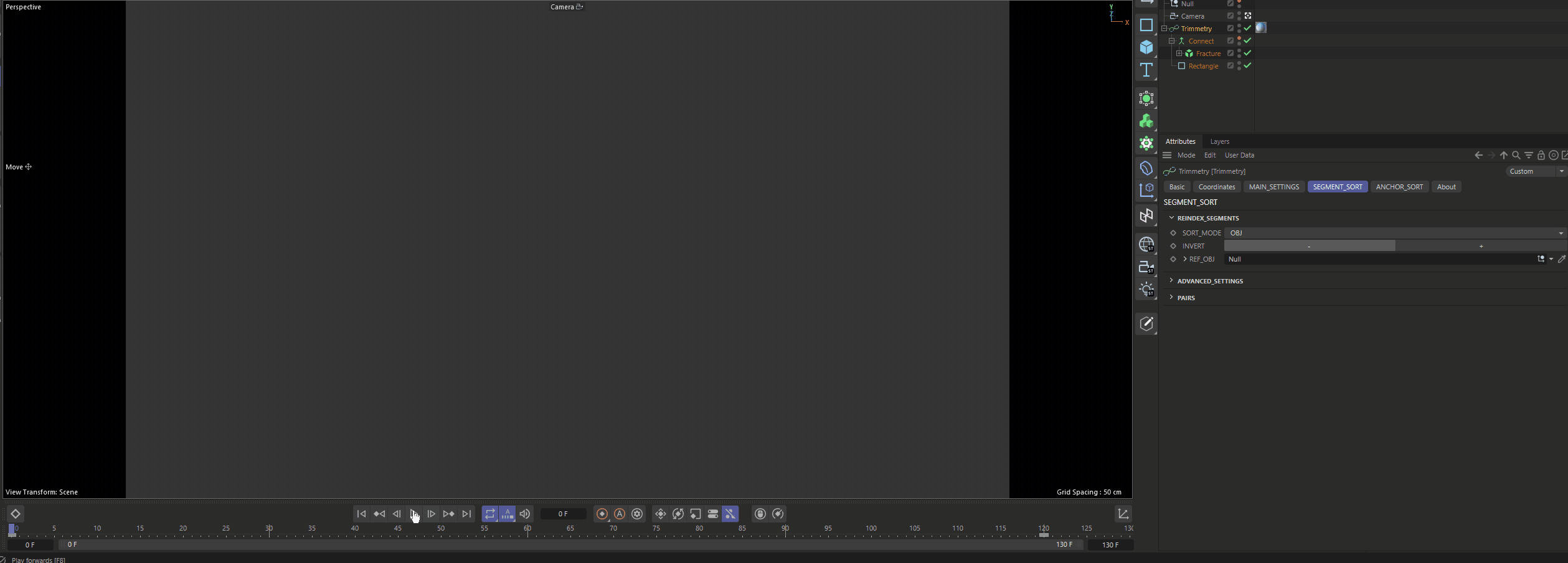The image size is (1568, 563).
Task: Open the light objects icon
Action: point(1146,289)
